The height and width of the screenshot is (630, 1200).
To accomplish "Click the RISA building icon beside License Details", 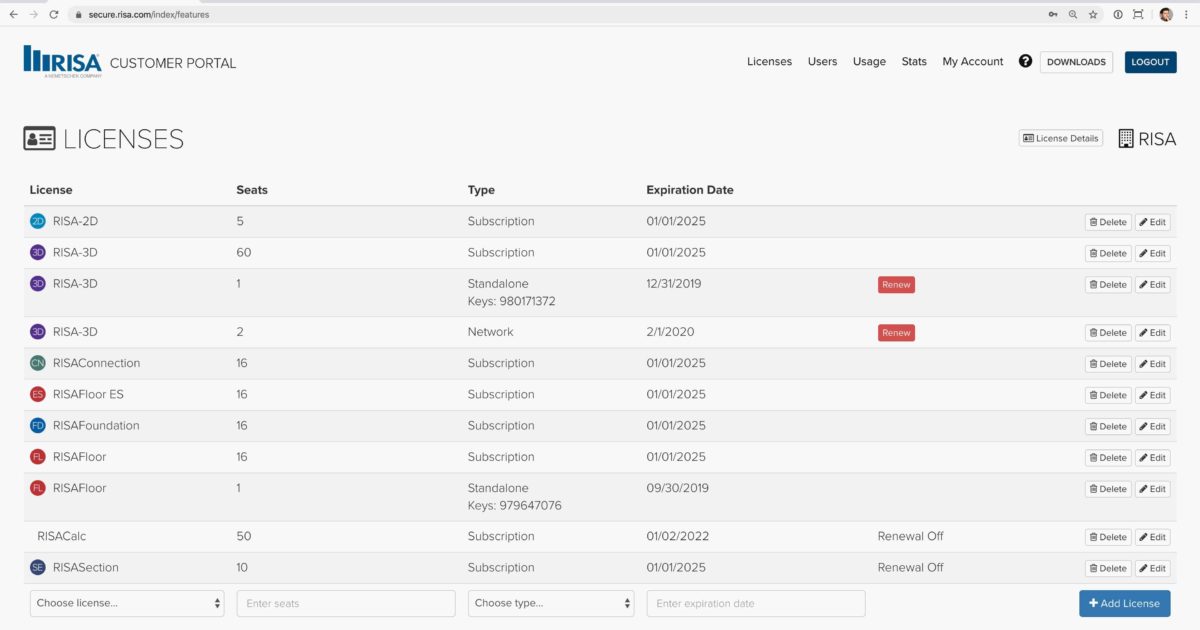I will click(x=1126, y=137).
